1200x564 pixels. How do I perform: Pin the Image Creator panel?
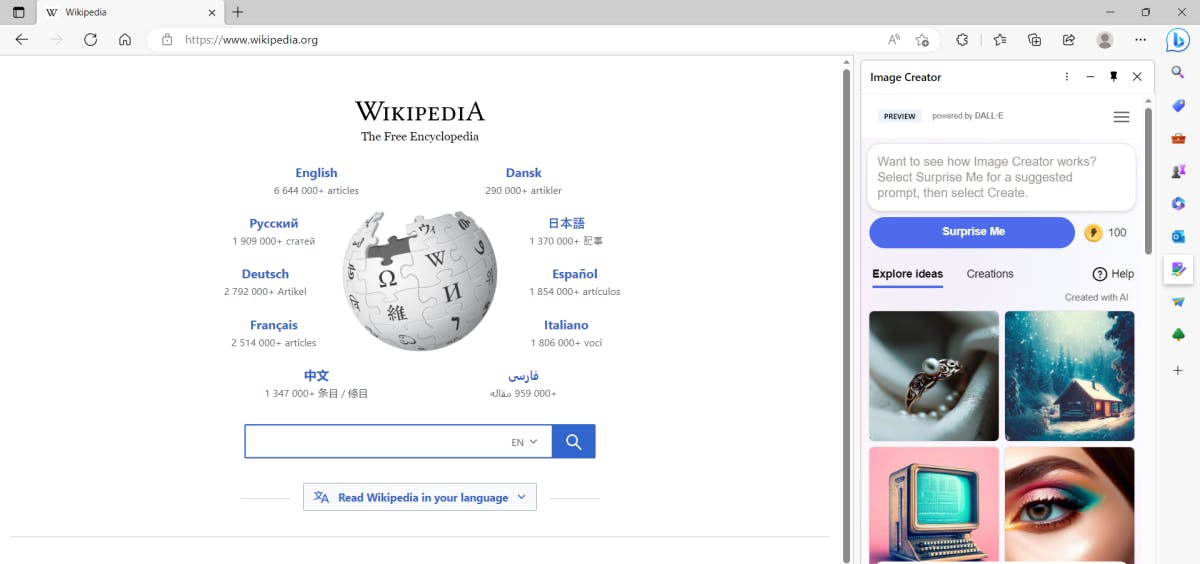pyautogui.click(x=1114, y=77)
